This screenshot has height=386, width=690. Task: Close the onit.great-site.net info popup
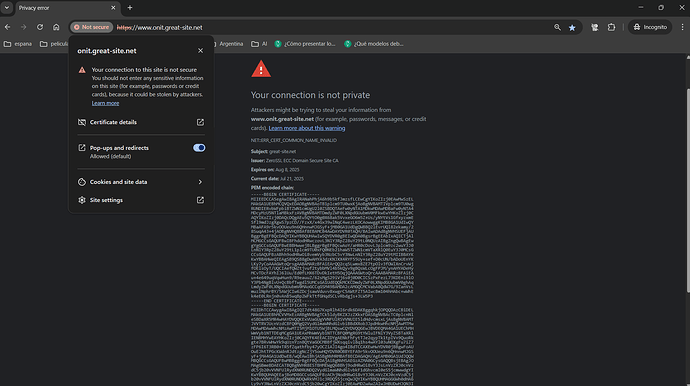coord(200,51)
